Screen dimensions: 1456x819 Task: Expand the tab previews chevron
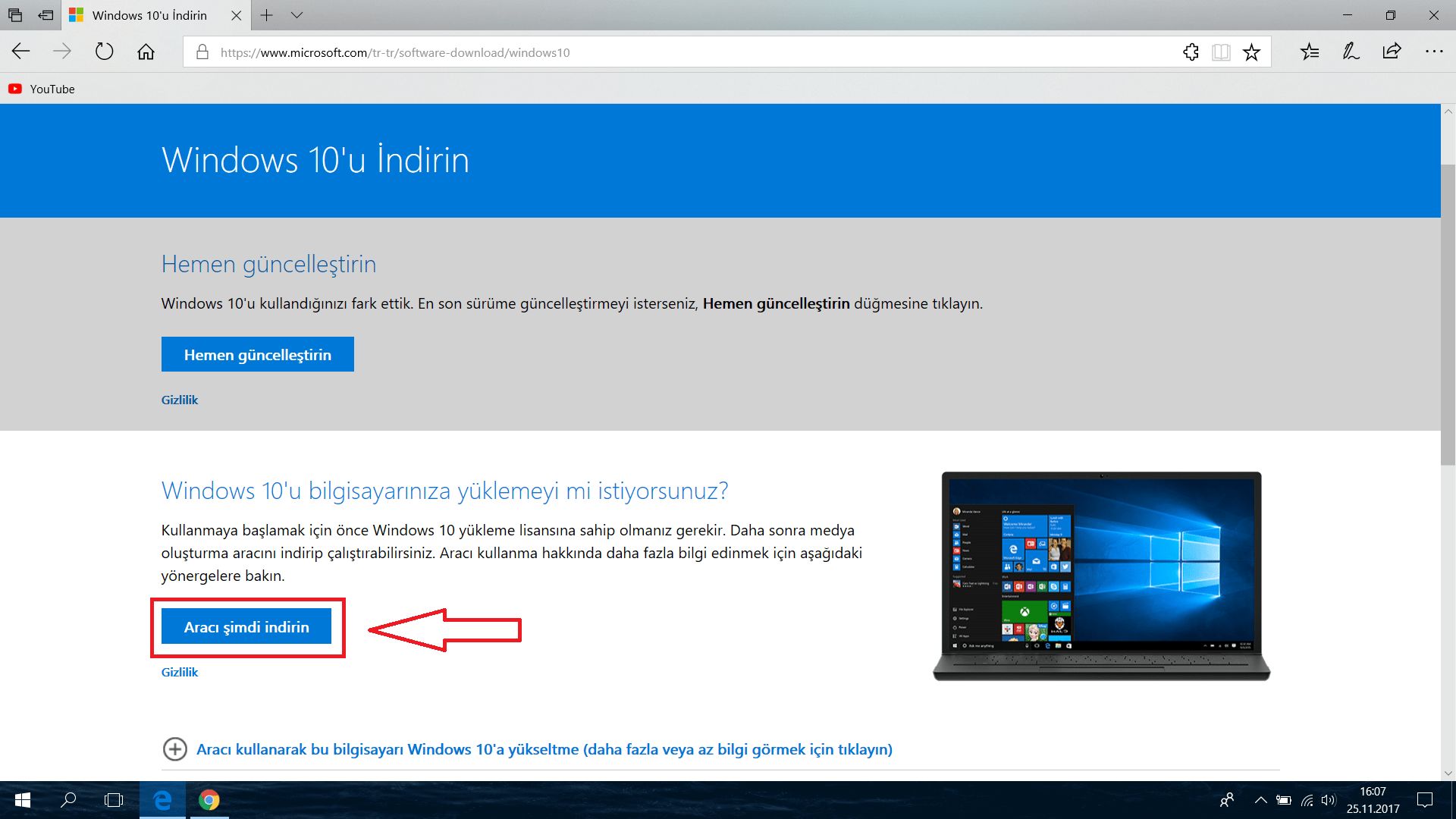(297, 15)
